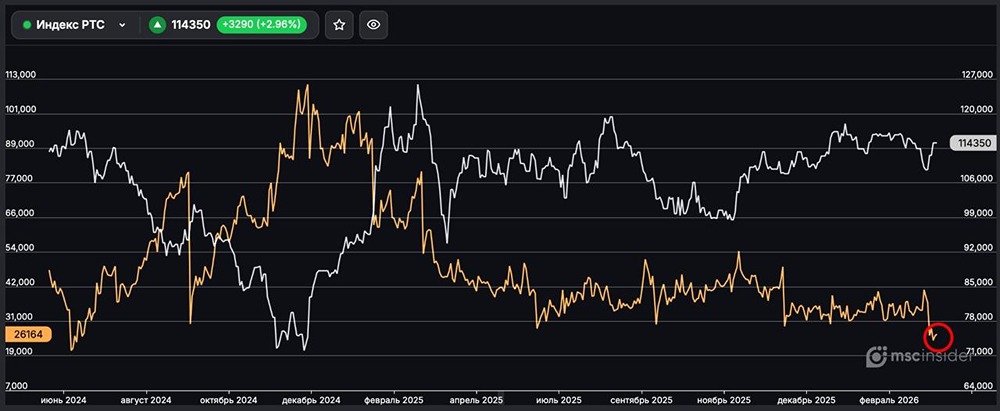Viewport: 1000px width, 411px height.
Task: Click right axis value 78,000
Action: coord(979,317)
